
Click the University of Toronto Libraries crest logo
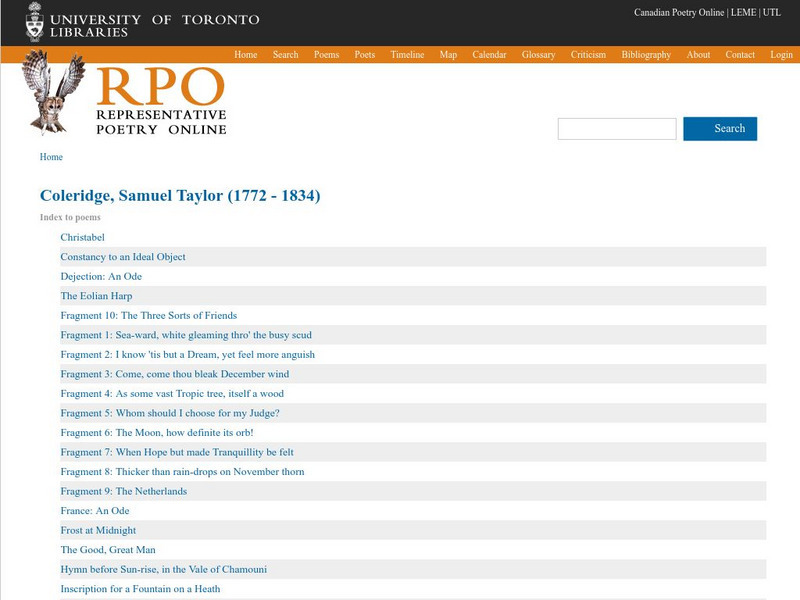[35, 22]
